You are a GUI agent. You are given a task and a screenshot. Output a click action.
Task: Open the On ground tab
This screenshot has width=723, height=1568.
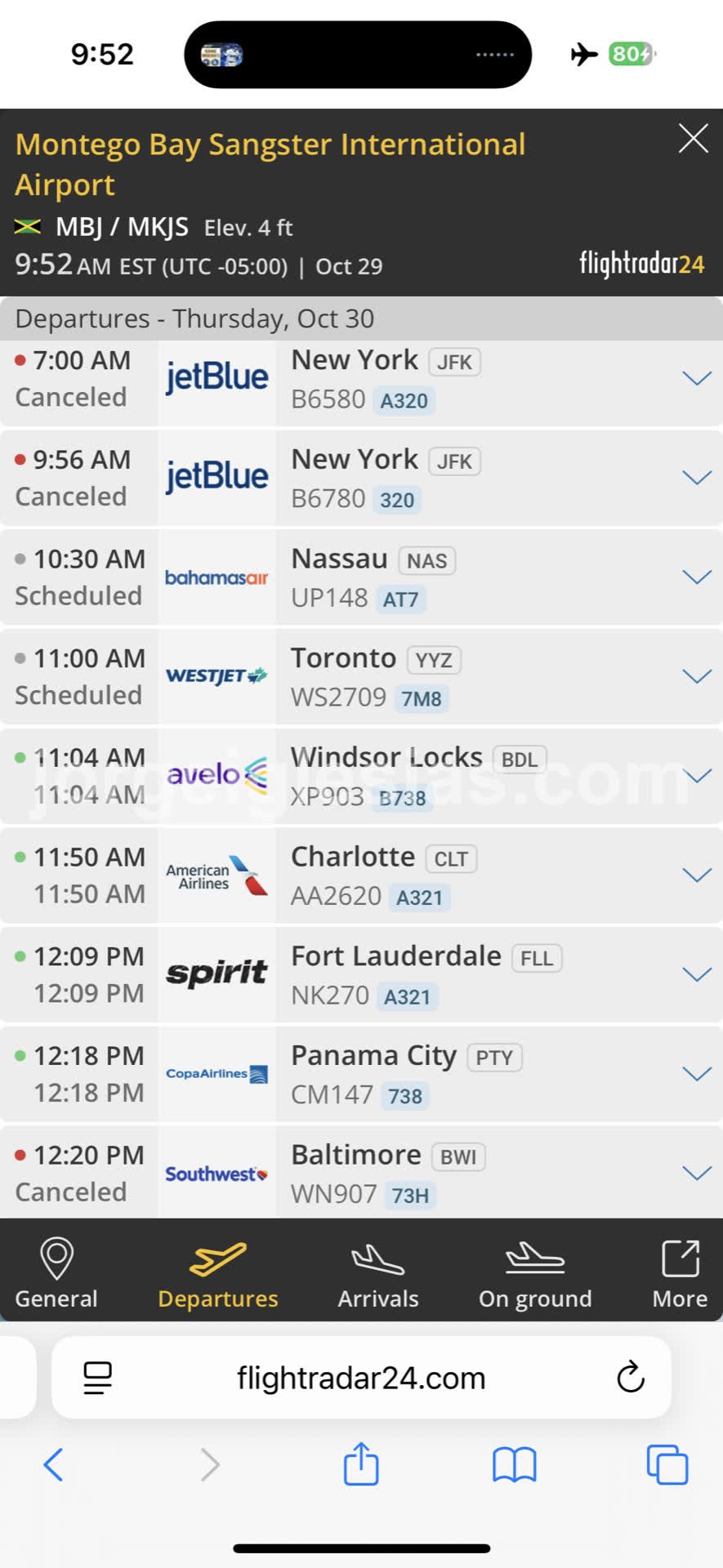535,1272
